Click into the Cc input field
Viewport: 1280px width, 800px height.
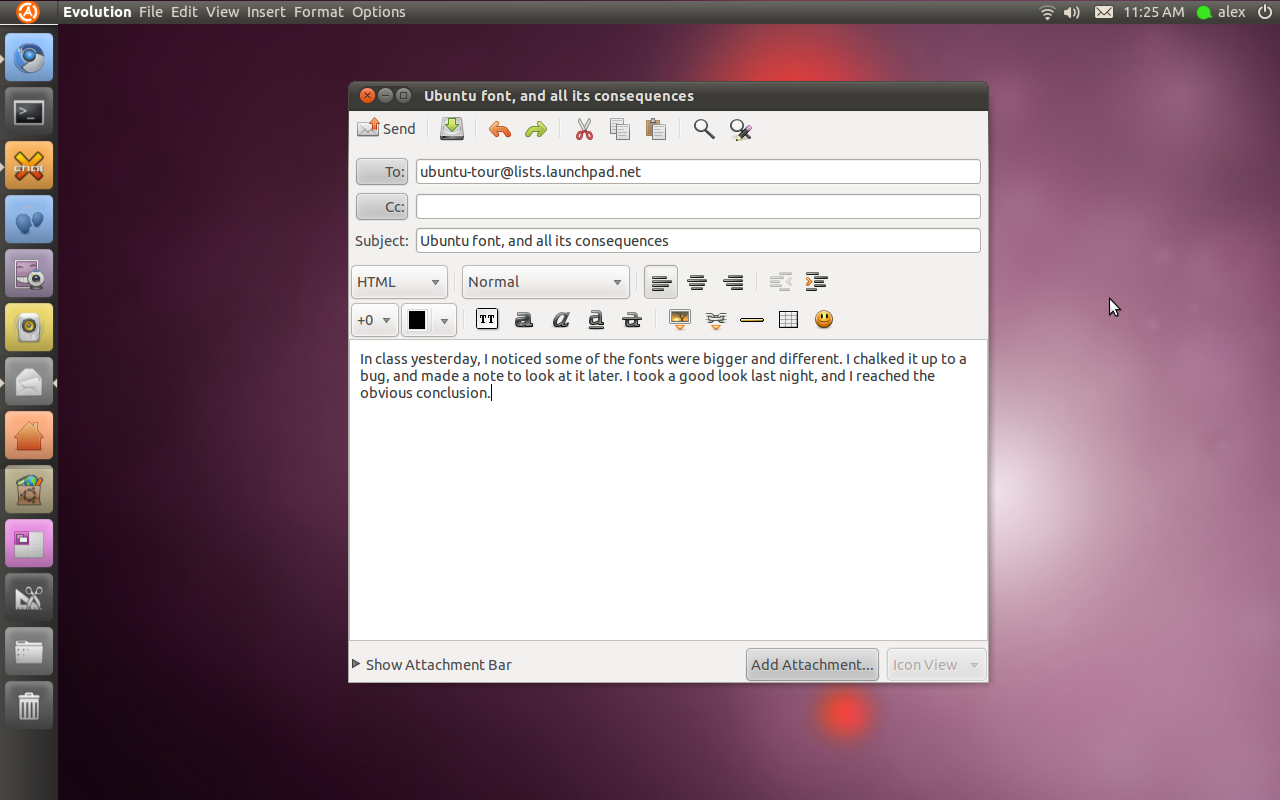click(x=697, y=207)
